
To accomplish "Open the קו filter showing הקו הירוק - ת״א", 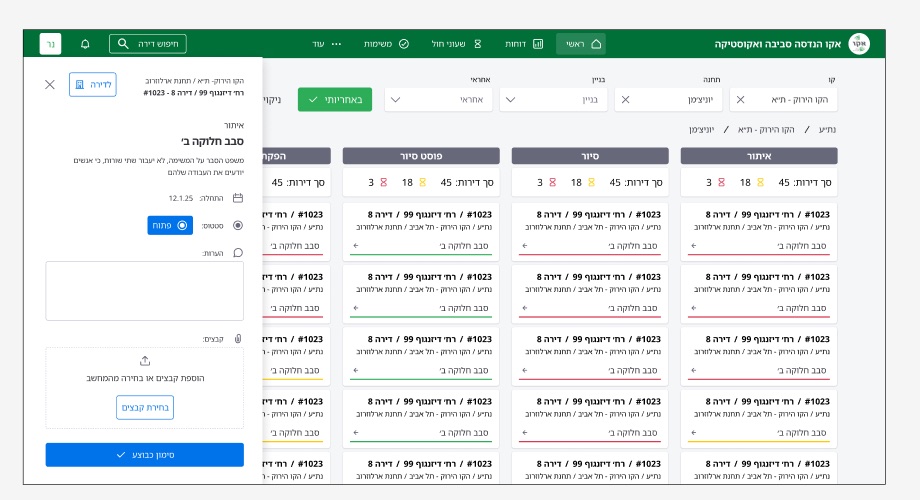I will (783, 100).
